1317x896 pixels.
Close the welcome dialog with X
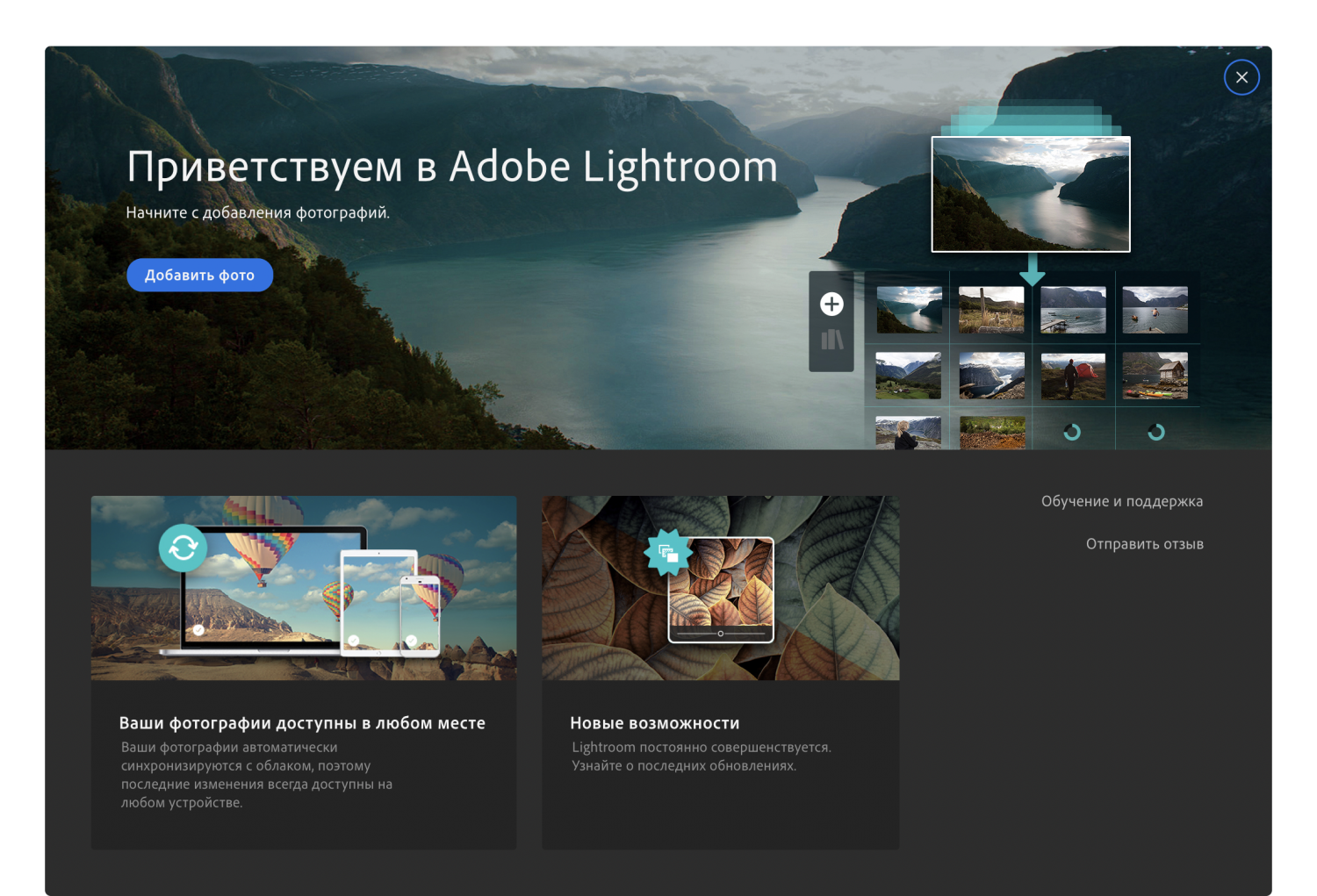[x=1241, y=77]
